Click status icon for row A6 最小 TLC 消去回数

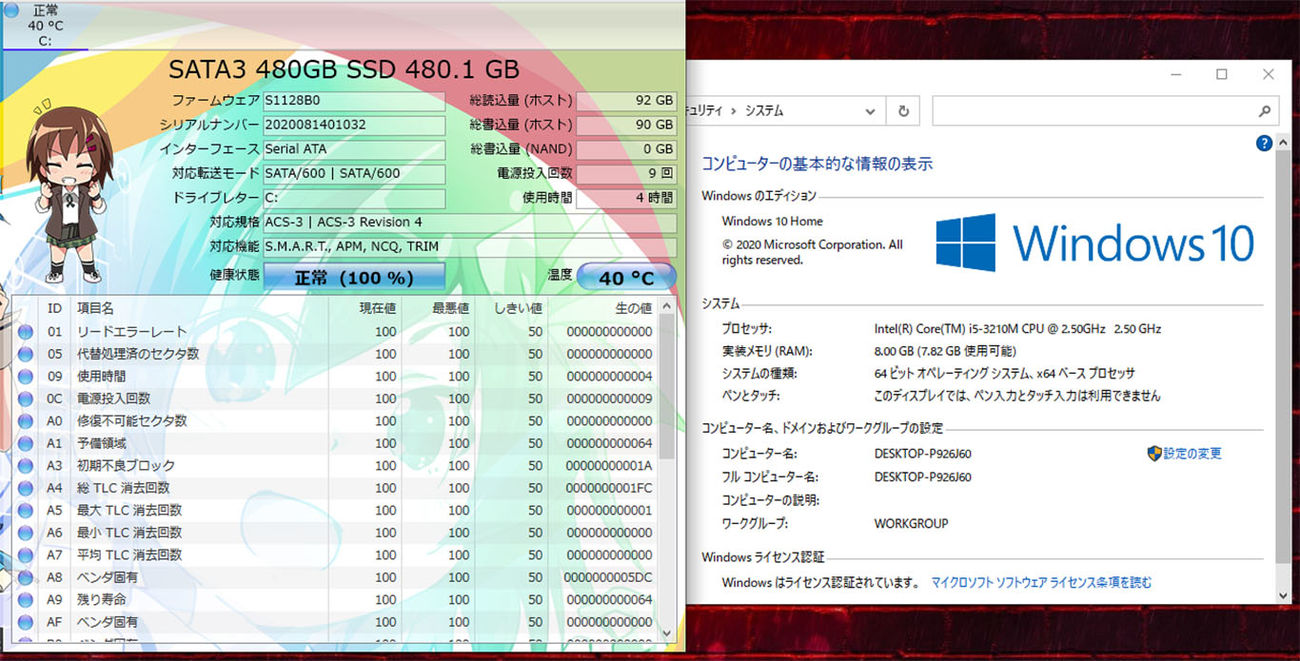pos(25,533)
